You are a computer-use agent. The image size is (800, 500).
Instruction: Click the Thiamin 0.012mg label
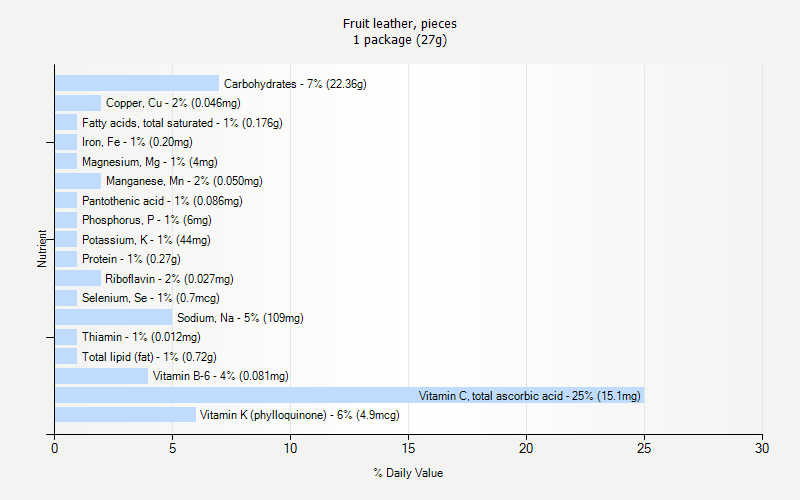[x=141, y=337]
